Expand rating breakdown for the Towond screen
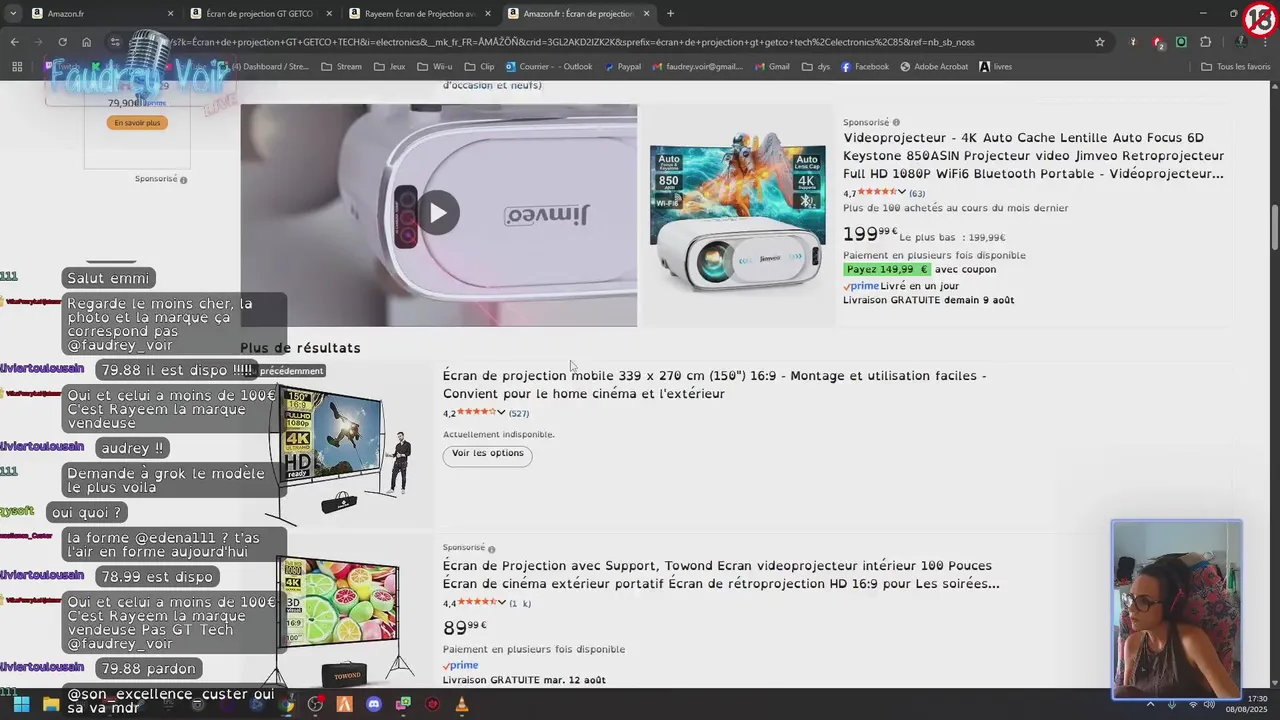The height and width of the screenshot is (720, 1280). pos(502,602)
